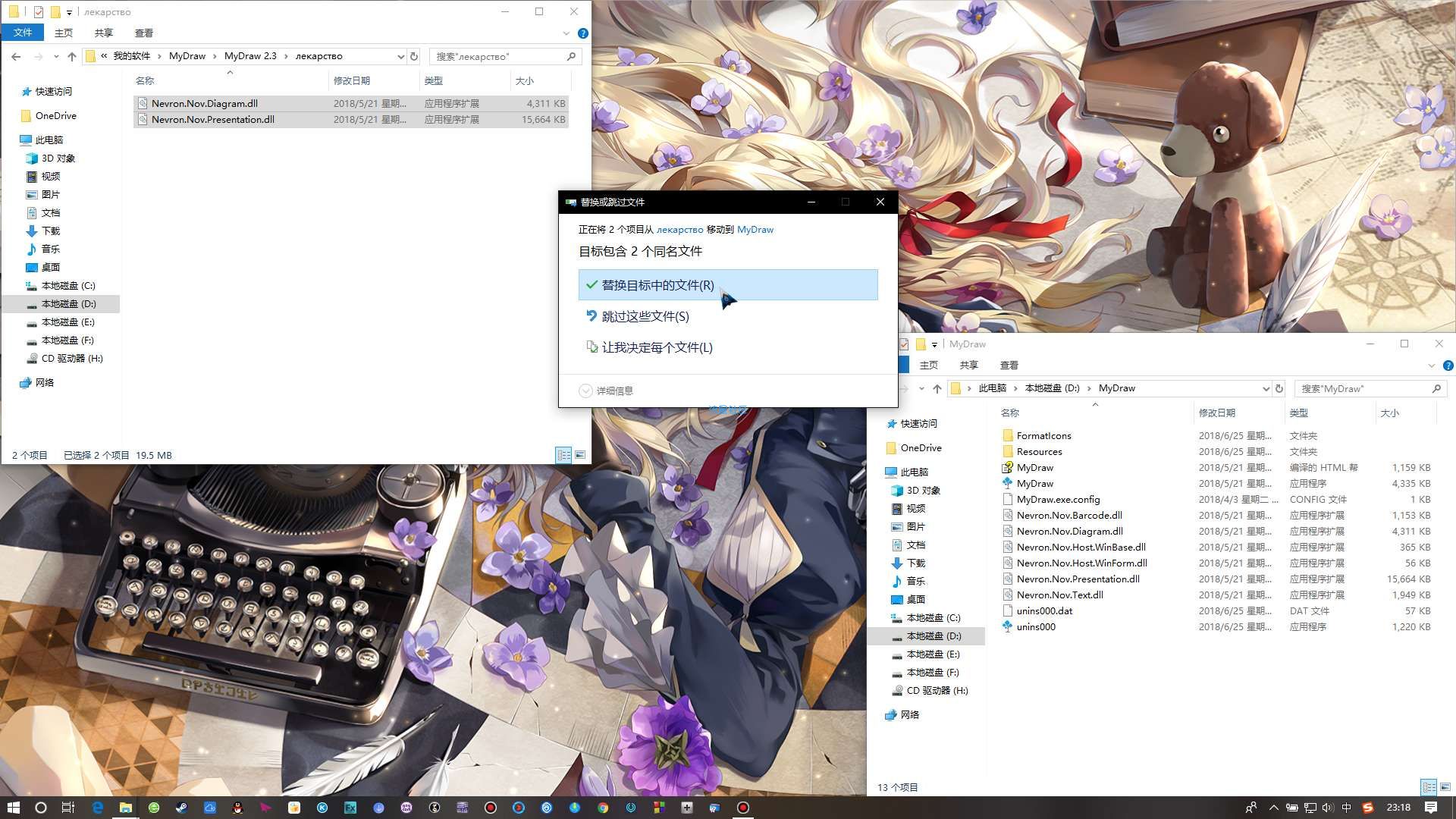Viewport: 1456px width, 819px height.
Task: Open Cortana from taskbar
Action: tap(41, 808)
